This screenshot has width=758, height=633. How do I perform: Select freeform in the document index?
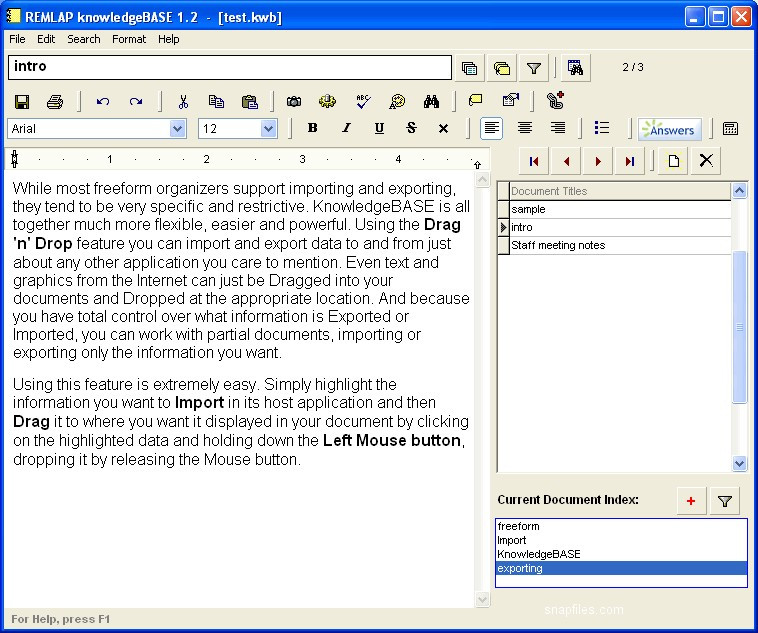(x=621, y=526)
